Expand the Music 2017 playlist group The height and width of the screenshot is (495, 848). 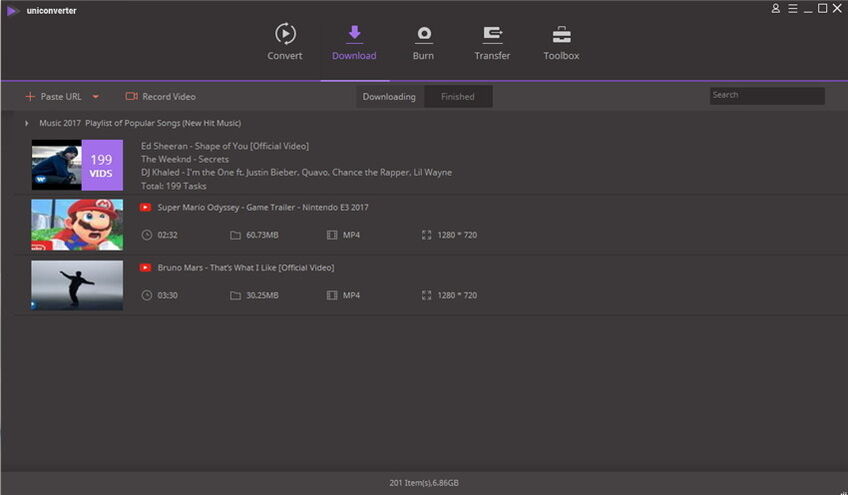tap(26, 123)
